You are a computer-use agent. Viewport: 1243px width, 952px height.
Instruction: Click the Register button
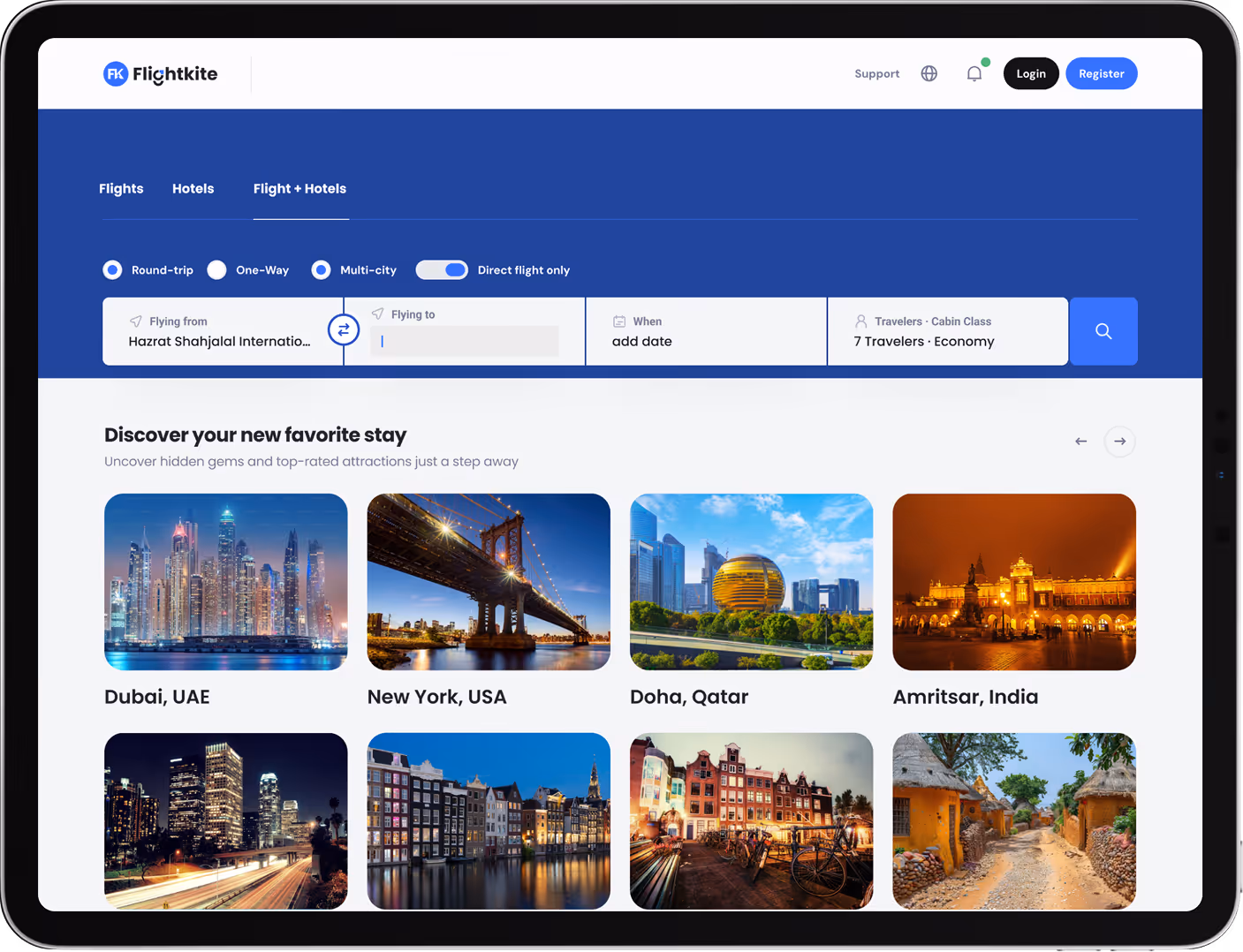pyautogui.click(x=1102, y=74)
